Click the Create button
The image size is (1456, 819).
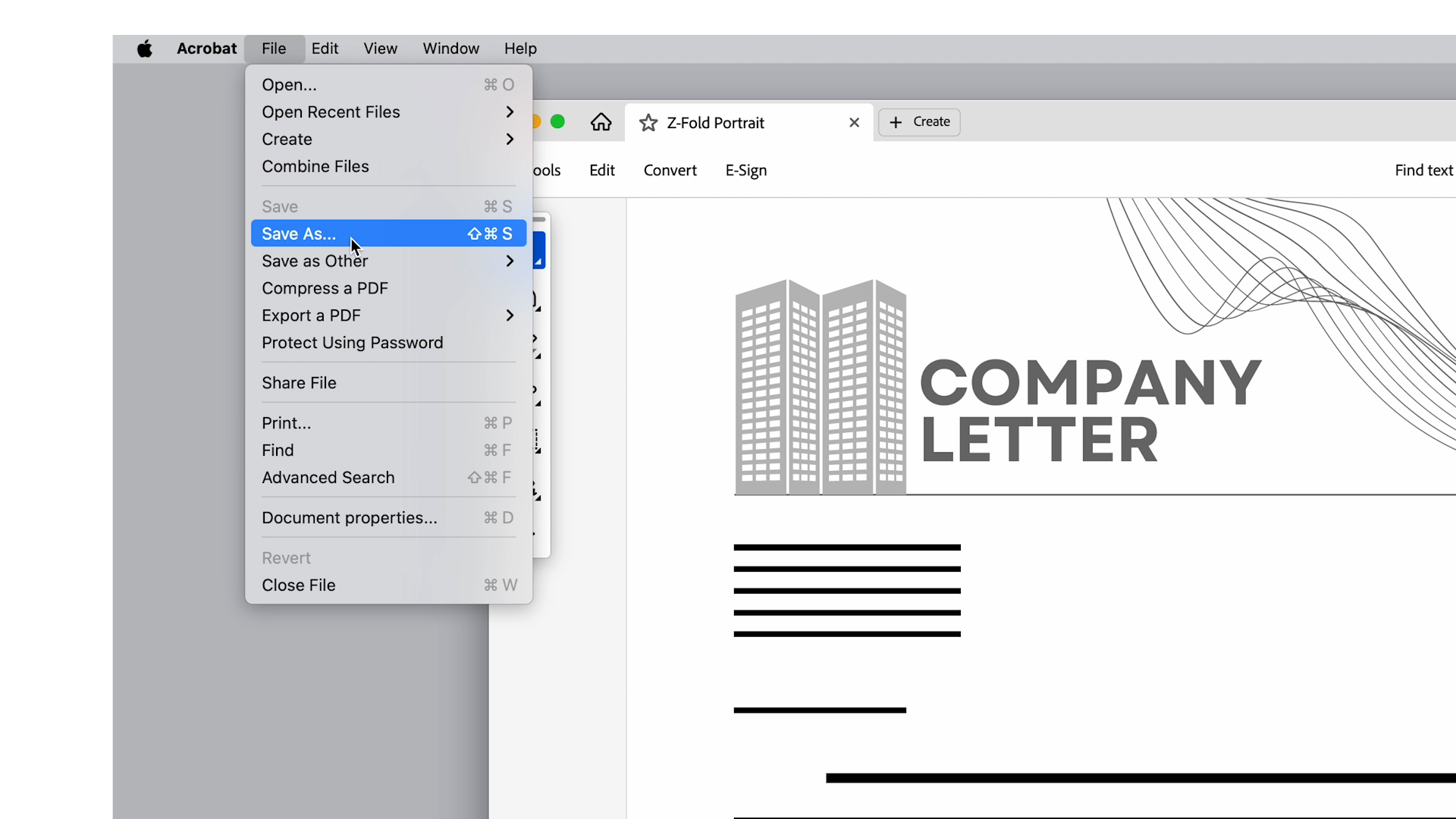[918, 122]
